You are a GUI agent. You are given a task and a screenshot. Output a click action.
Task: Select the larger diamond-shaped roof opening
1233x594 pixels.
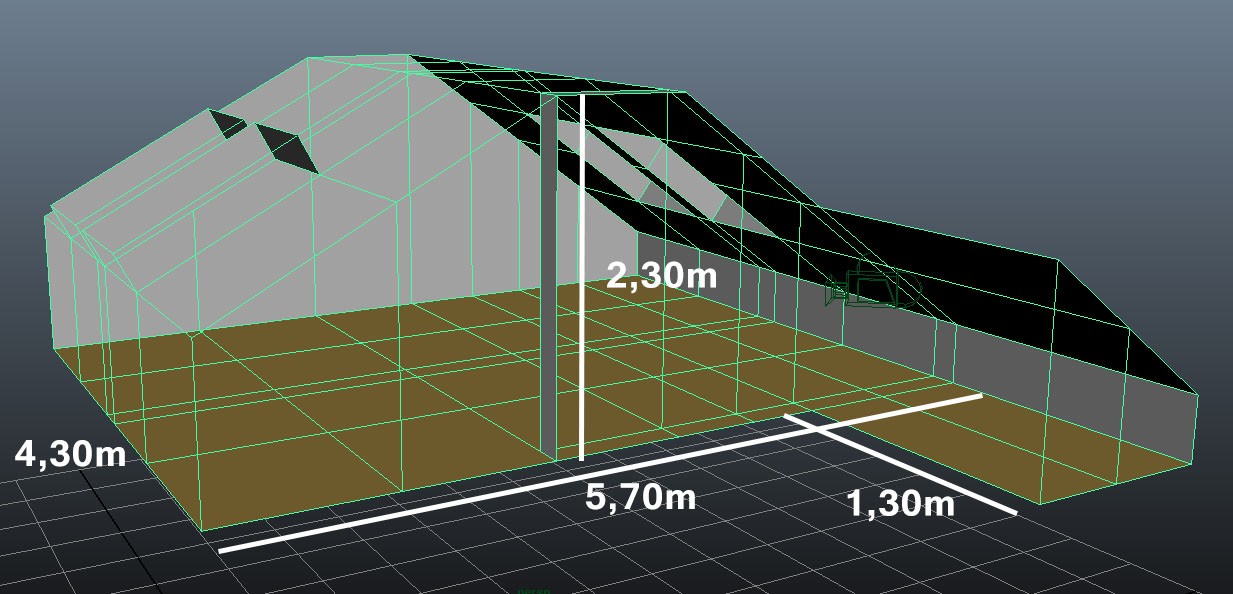click(x=288, y=148)
